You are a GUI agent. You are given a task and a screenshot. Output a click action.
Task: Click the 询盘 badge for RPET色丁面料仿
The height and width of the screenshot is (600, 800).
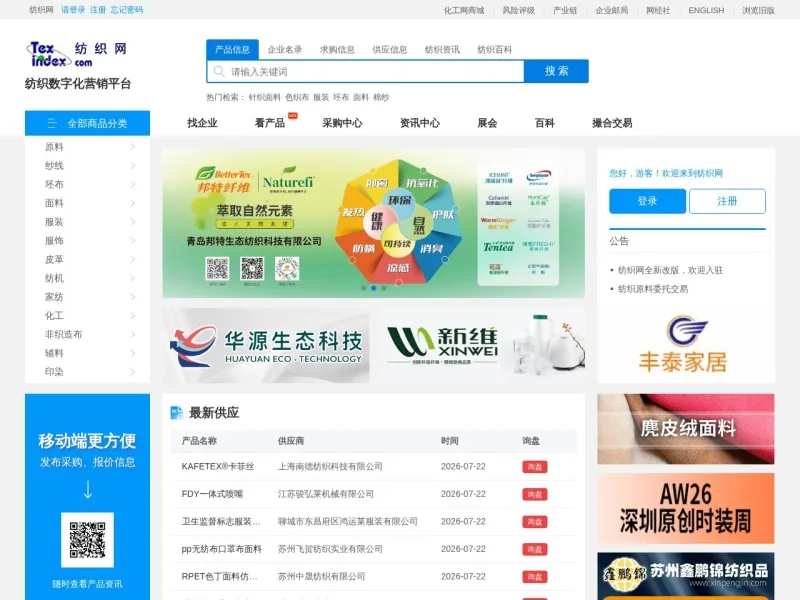535,577
